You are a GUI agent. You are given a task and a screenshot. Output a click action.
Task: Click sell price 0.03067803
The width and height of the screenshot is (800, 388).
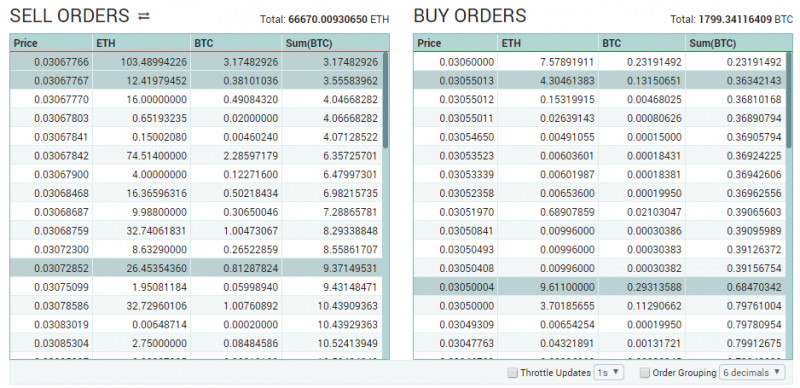[x=62, y=118]
